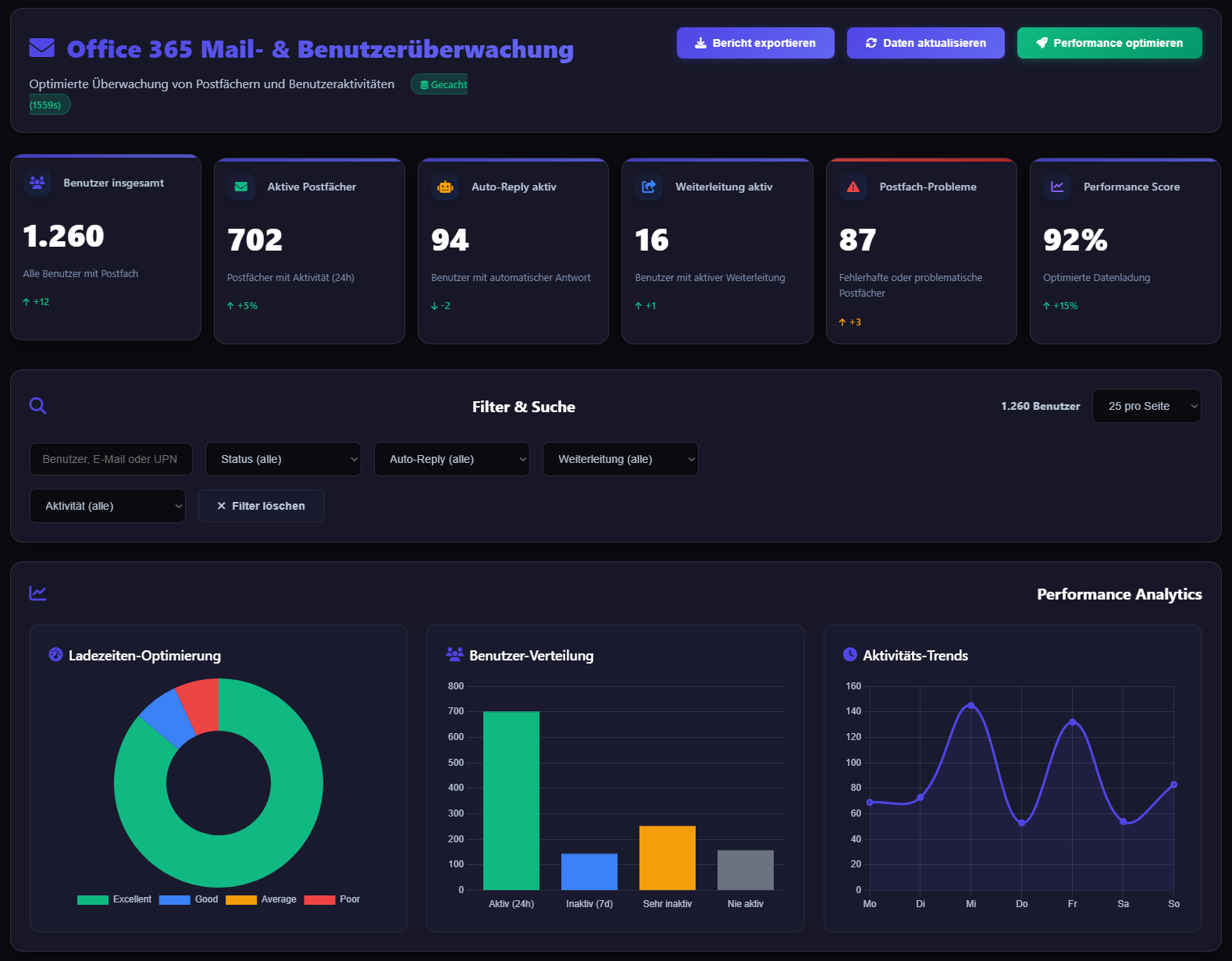Screen dimensions: 1232x961
Task: Refresh data via Daten aktualisieren
Action: pyautogui.click(x=925, y=43)
